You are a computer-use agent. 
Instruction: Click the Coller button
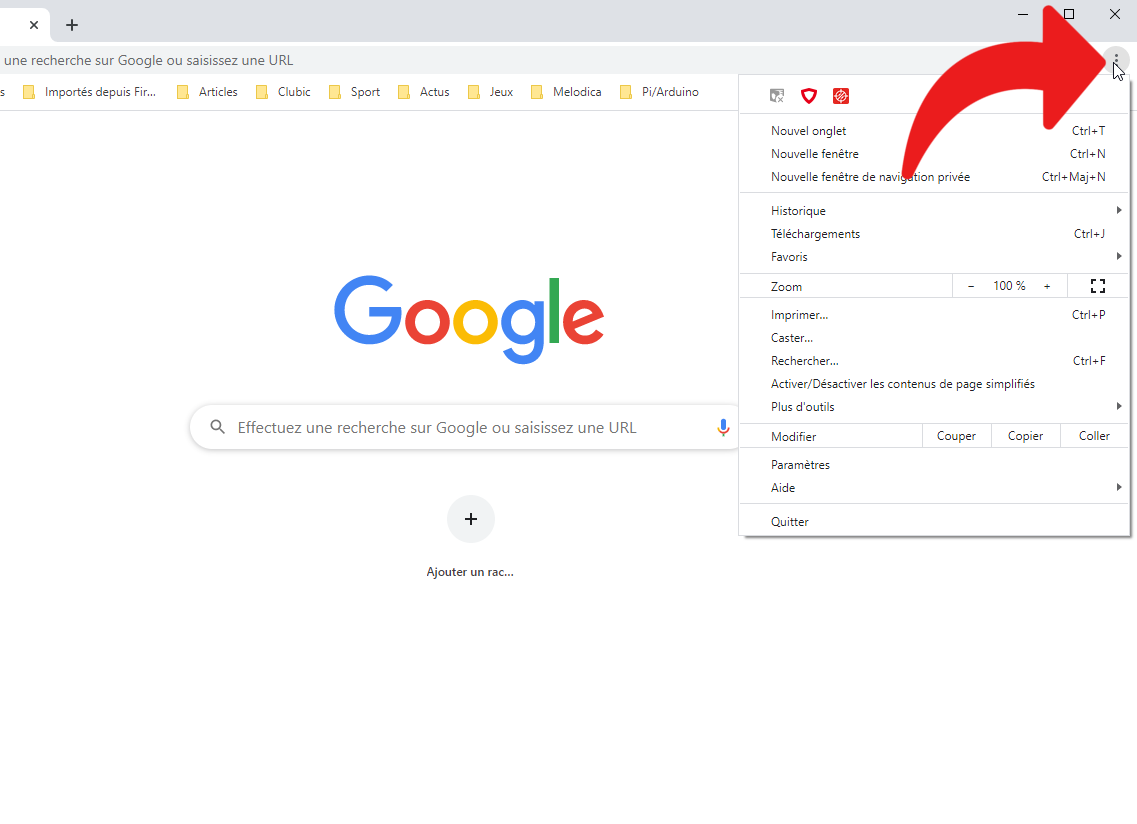tap(1094, 436)
